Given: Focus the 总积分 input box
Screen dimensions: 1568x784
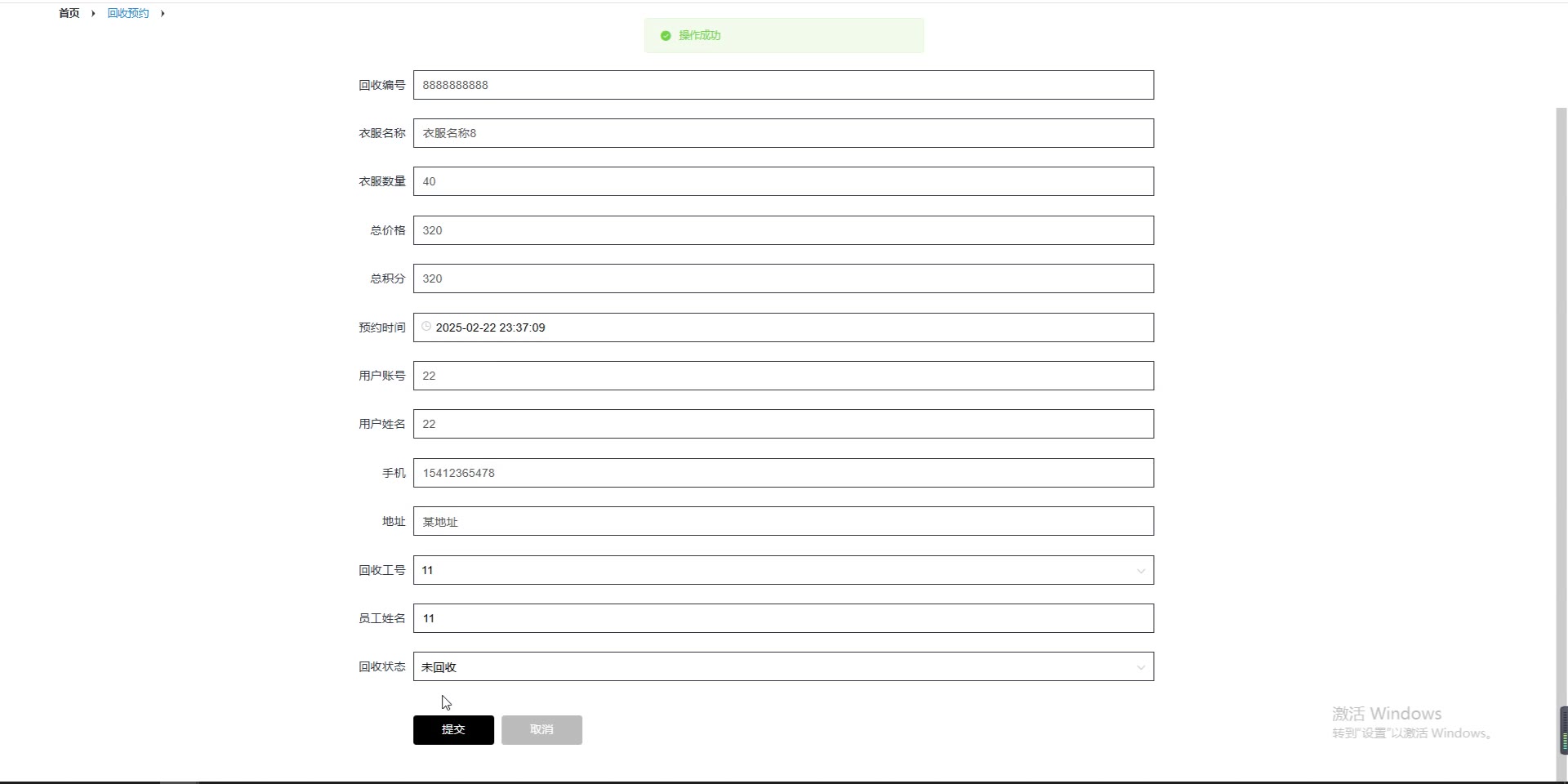Looking at the screenshot, I should 783,278.
